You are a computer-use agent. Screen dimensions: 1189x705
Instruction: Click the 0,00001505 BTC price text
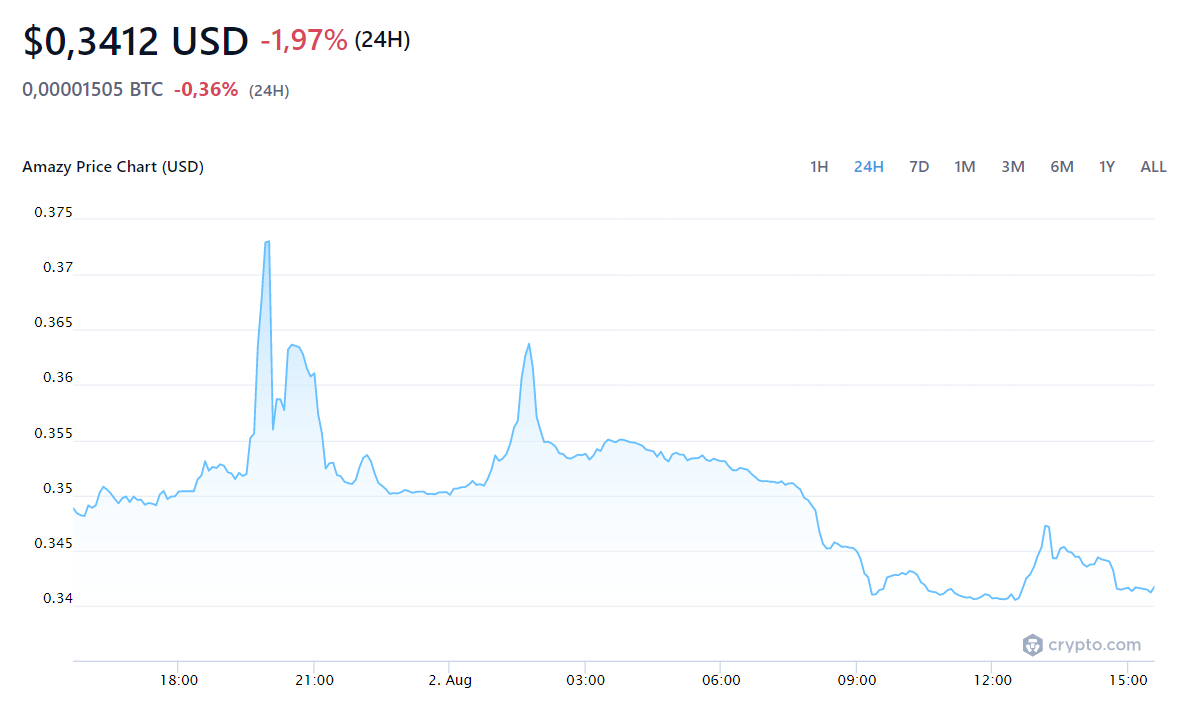coord(92,90)
